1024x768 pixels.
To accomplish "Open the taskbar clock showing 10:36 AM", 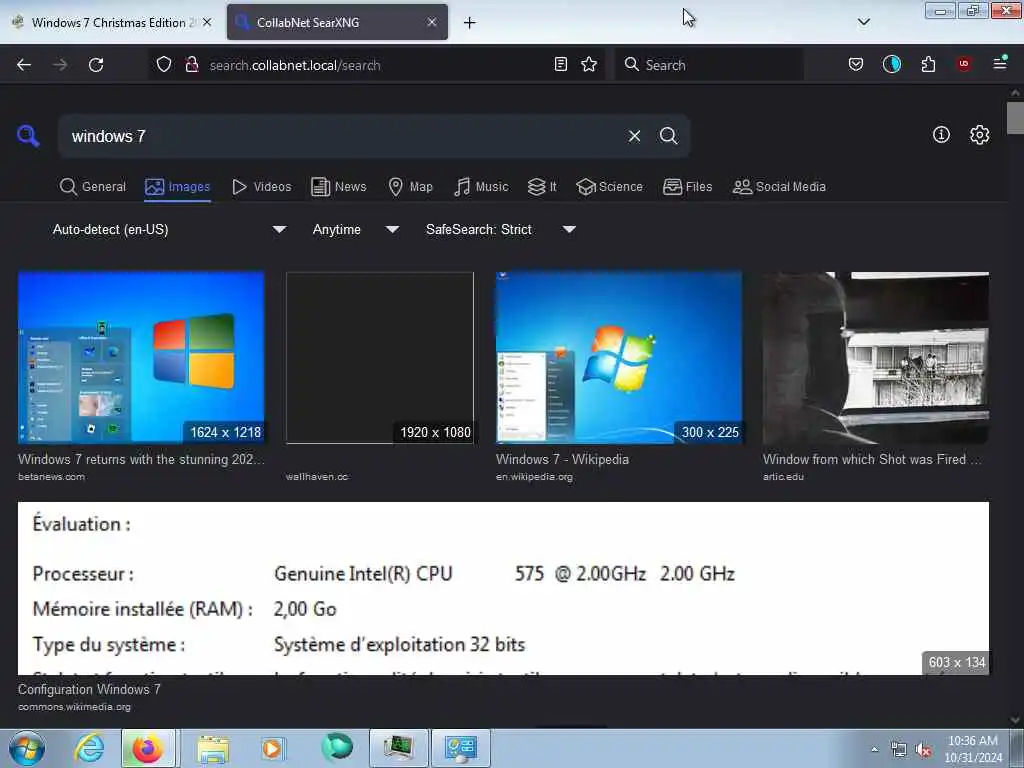I will (x=973, y=749).
